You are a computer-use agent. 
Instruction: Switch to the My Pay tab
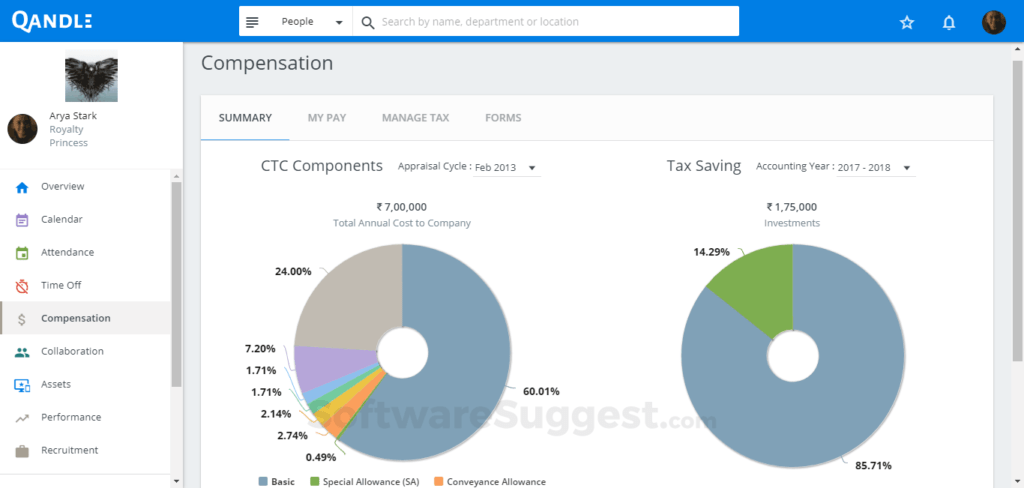coord(327,118)
